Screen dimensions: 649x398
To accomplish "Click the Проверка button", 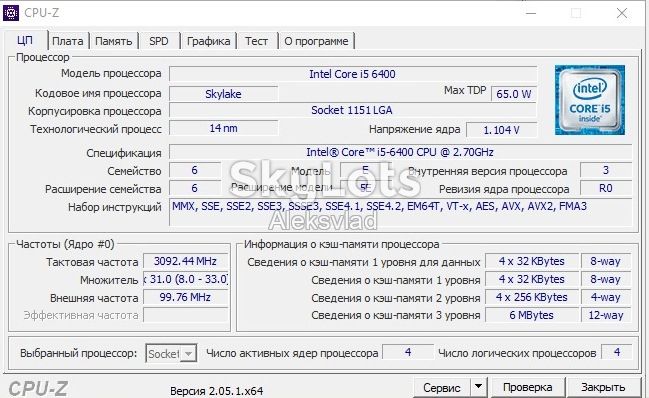I will tap(528, 387).
